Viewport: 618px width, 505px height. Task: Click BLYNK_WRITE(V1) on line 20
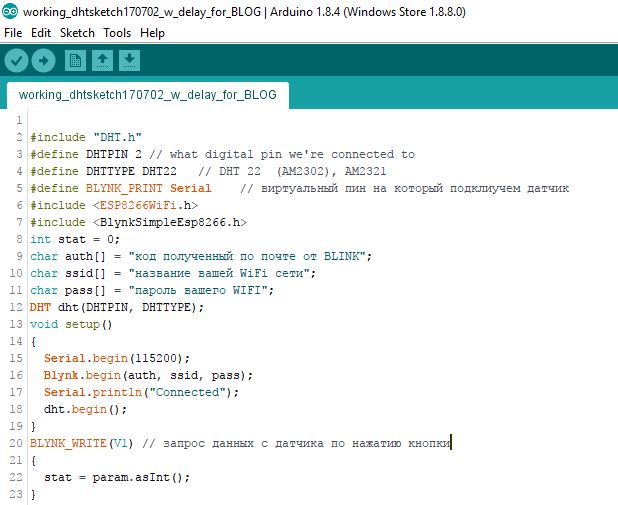tap(82, 444)
